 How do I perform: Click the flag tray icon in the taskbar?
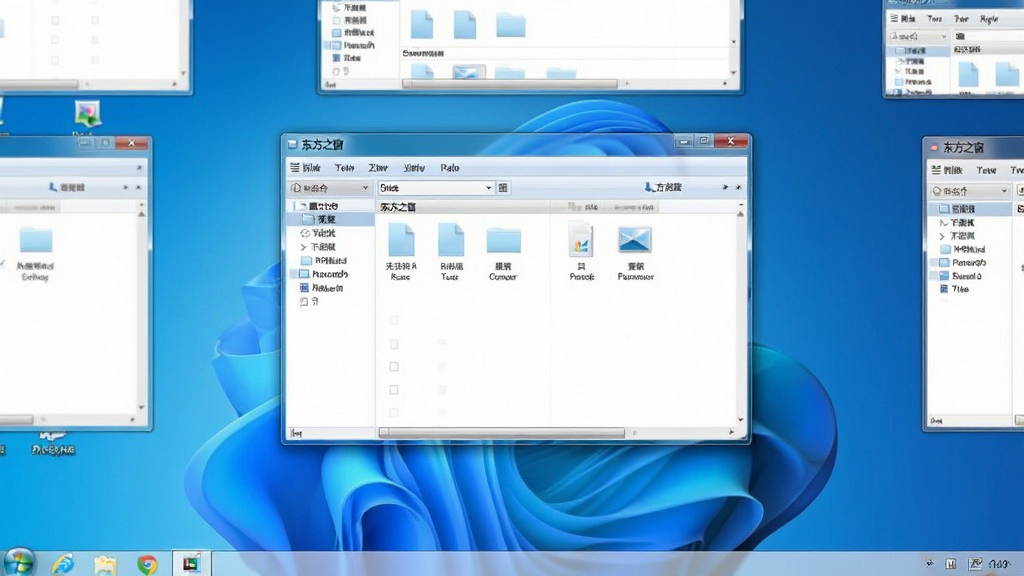pyautogui.click(x=975, y=564)
